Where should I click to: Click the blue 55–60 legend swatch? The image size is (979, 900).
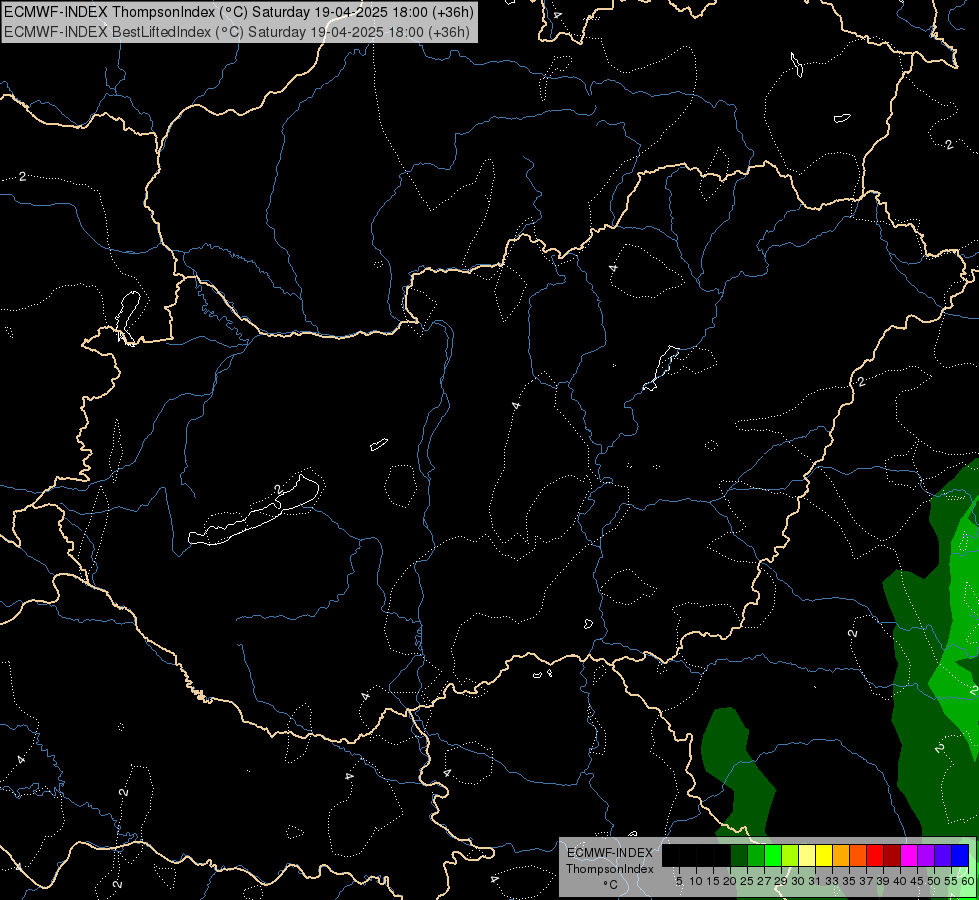[x=960, y=856]
